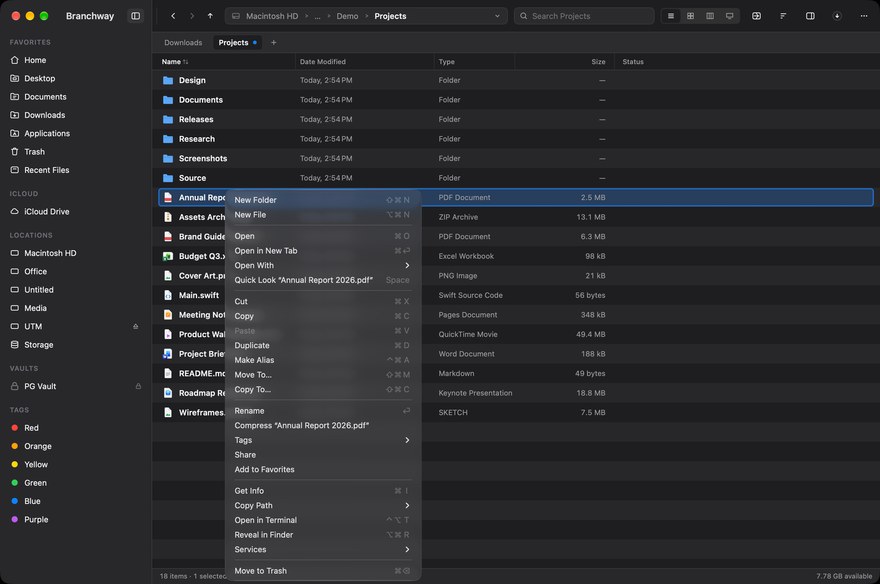Open Trash in the sidebar
The image size is (880, 584).
(x=34, y=151)
